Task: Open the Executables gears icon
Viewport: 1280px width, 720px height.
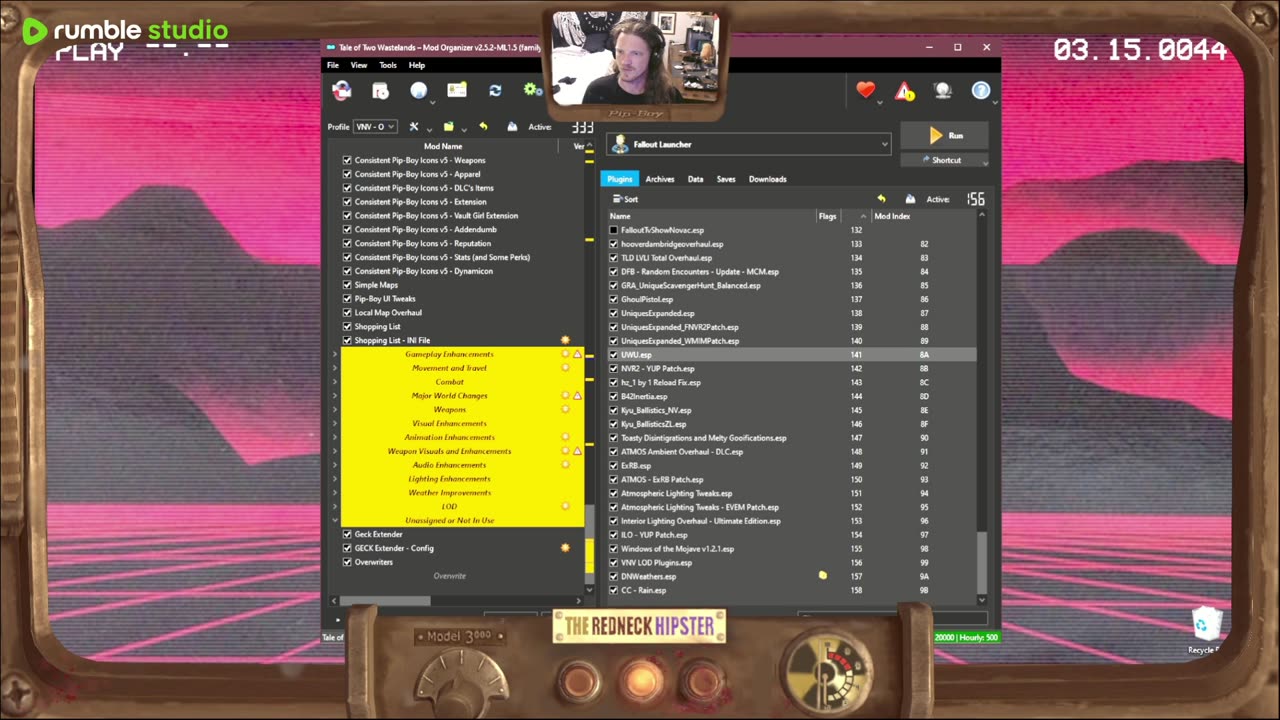Action: click(532, 91)
